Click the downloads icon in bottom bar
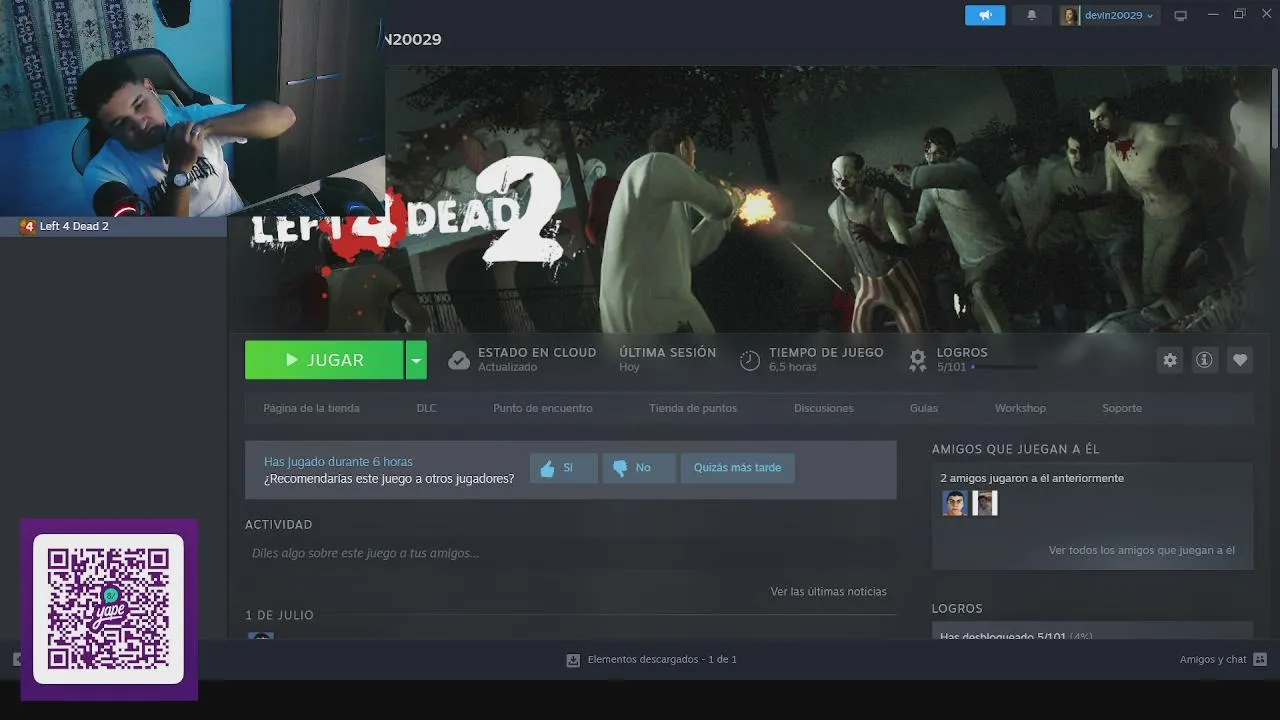 click(x=573, y=660)
